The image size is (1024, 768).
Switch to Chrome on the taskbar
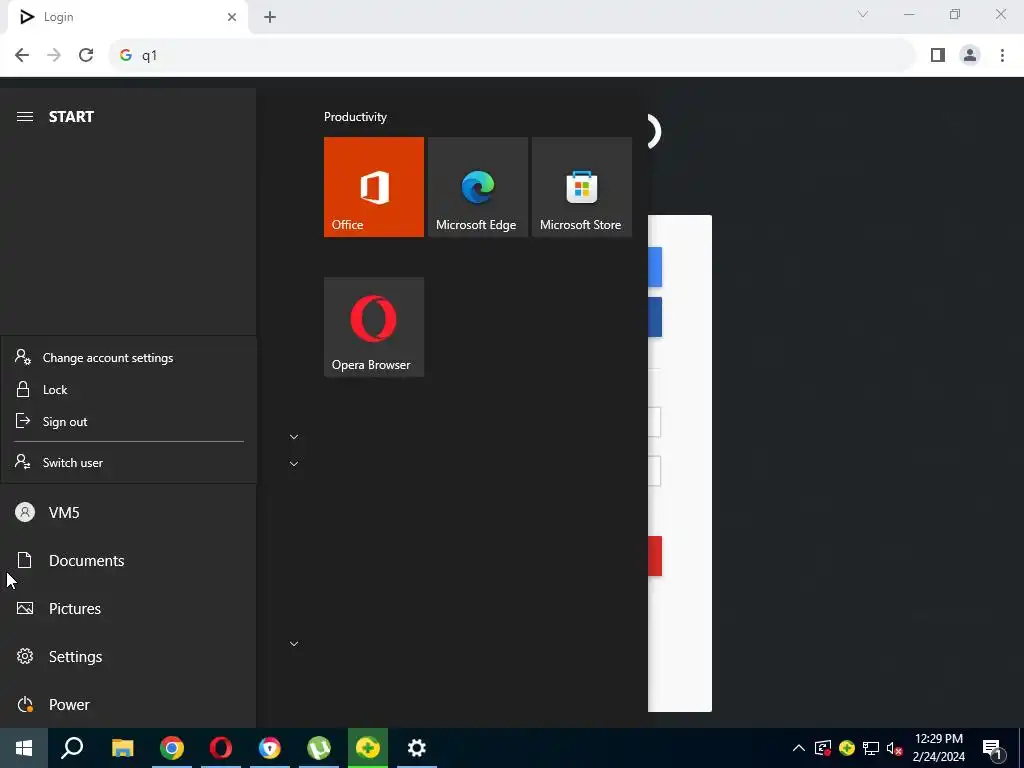coord(172,748)
